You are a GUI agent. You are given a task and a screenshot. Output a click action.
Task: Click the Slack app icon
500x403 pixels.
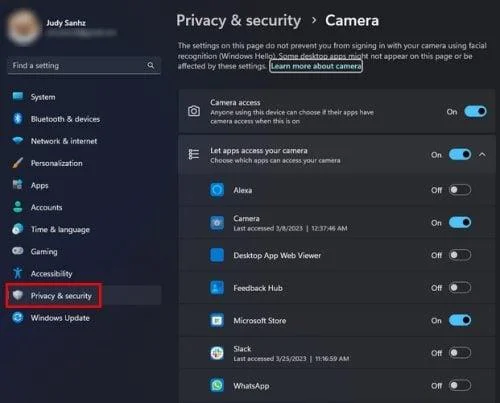217,353
